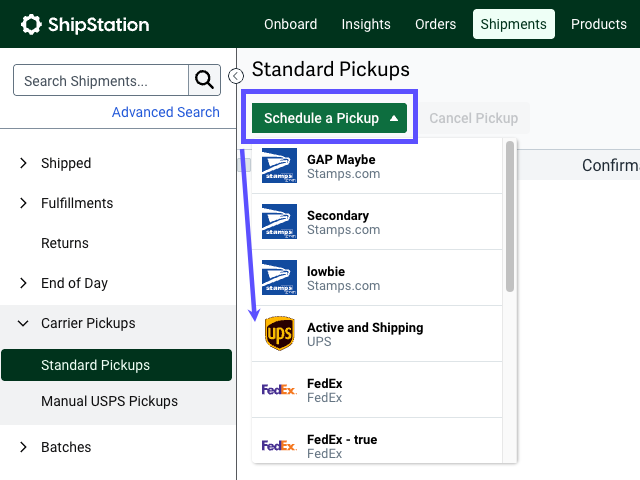Expand the Shipped section chevron

23,163
